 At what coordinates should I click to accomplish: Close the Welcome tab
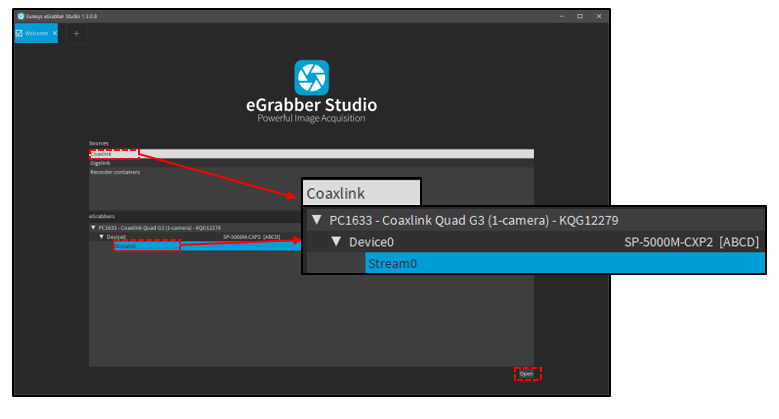click(x=55, y=33)
